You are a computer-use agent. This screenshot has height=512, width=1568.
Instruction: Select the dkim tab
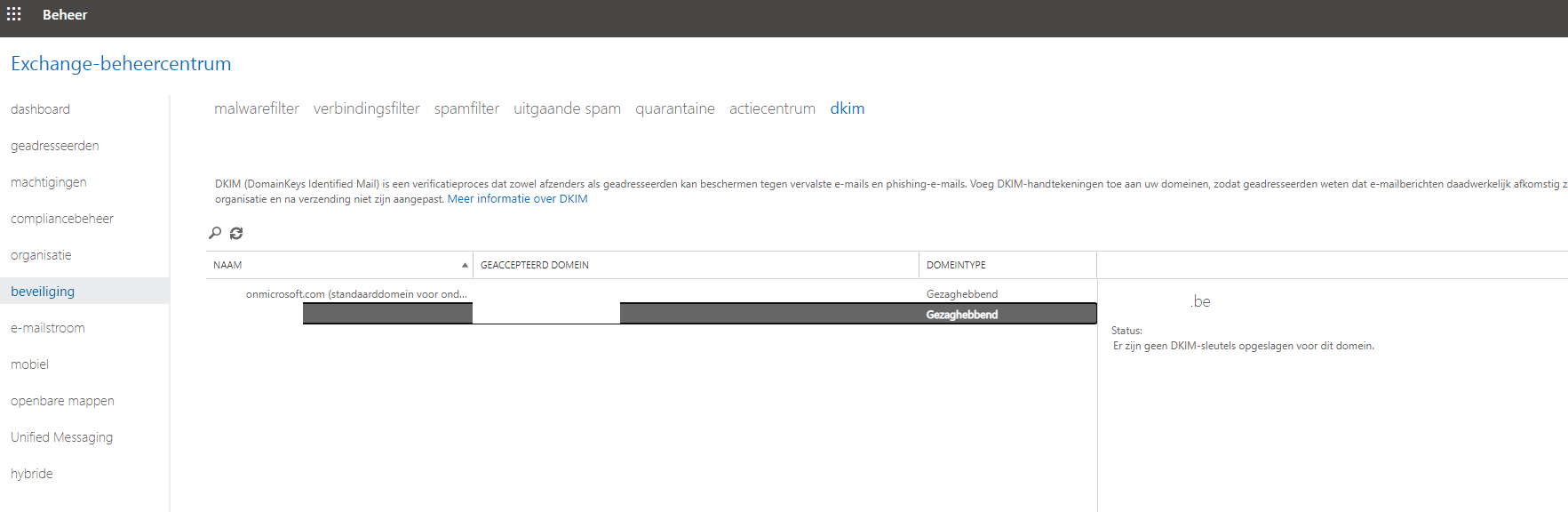click(x=847, y=108)
